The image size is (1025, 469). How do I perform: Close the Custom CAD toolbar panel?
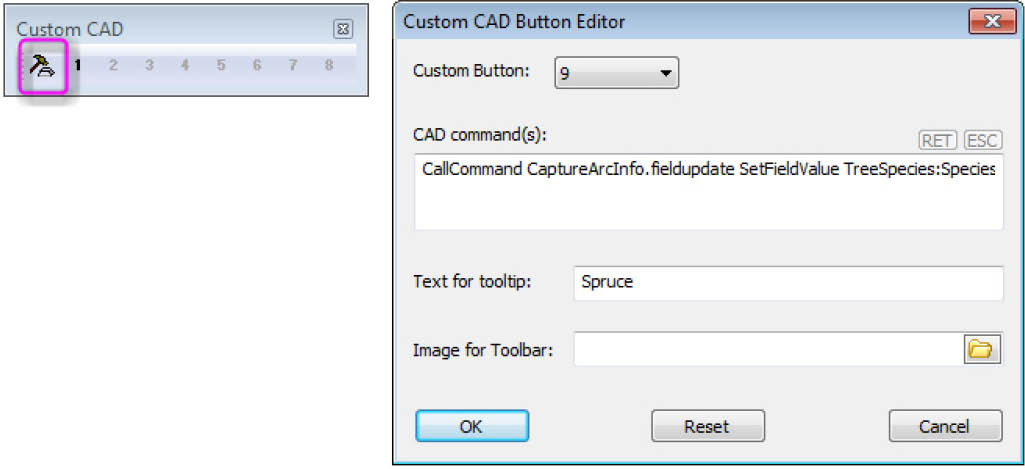click(x=343, y=29)
